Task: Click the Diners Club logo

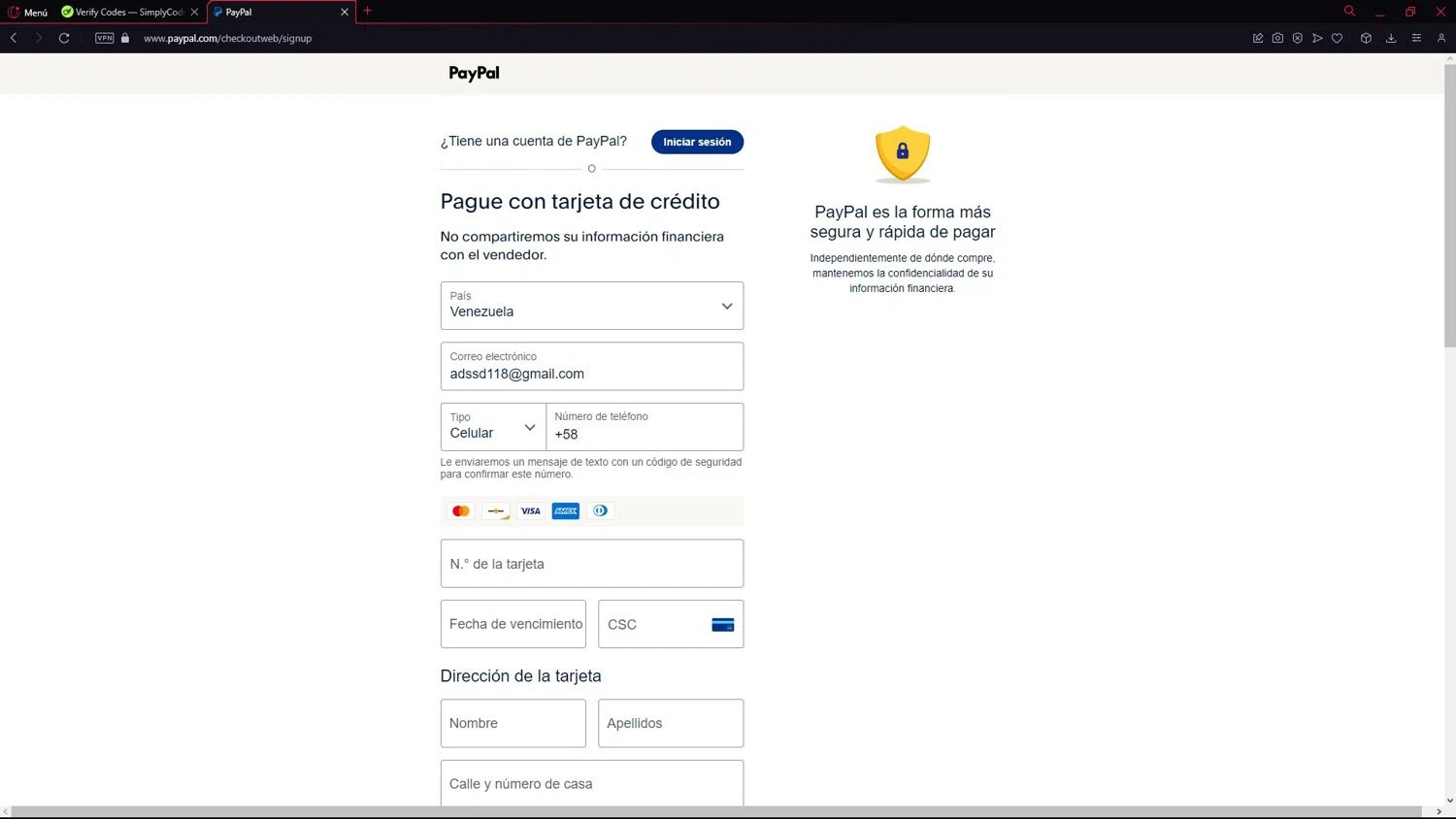Action: [x=601, y=511]
